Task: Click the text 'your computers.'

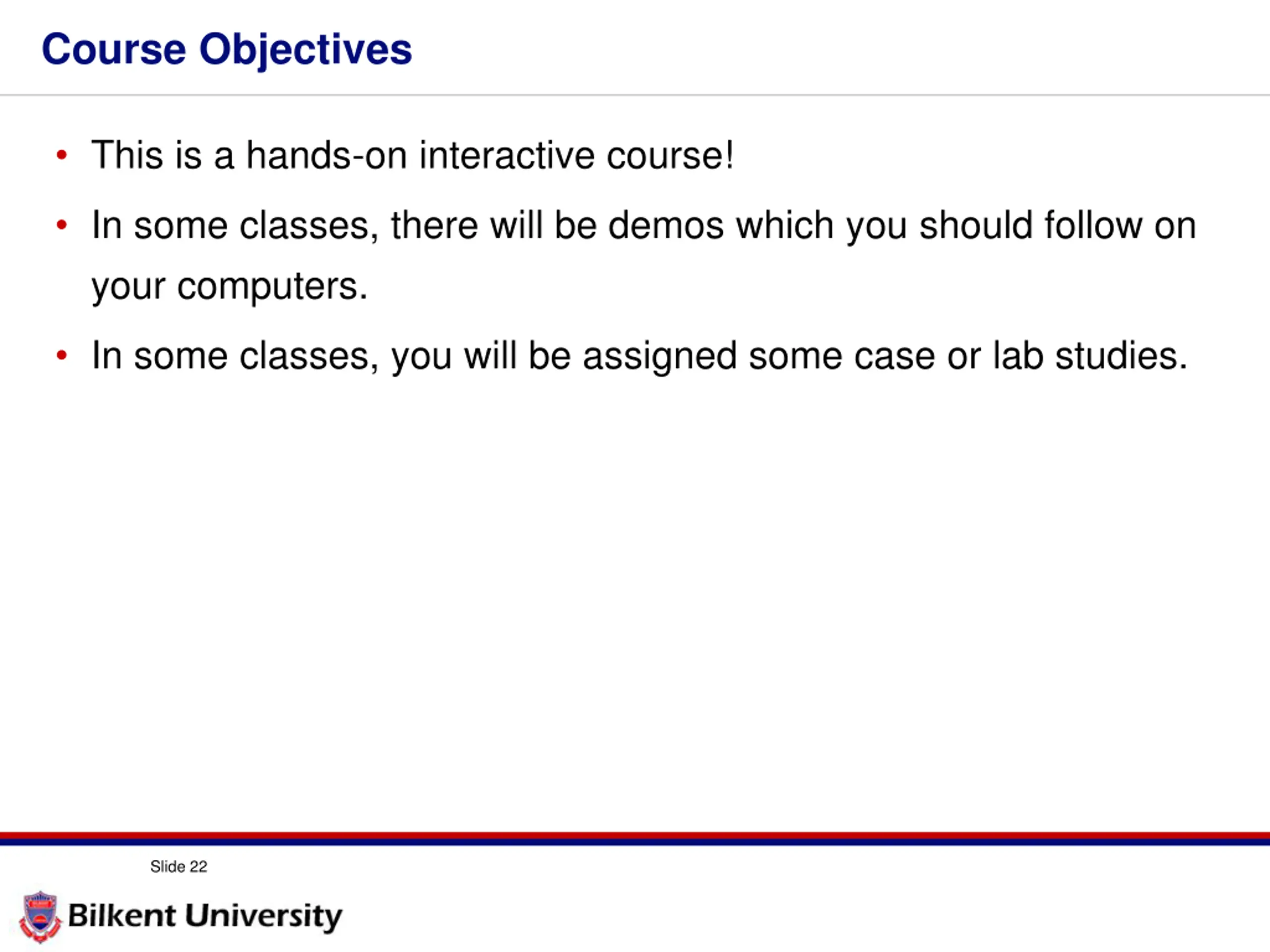Action: tap(230, 287)
